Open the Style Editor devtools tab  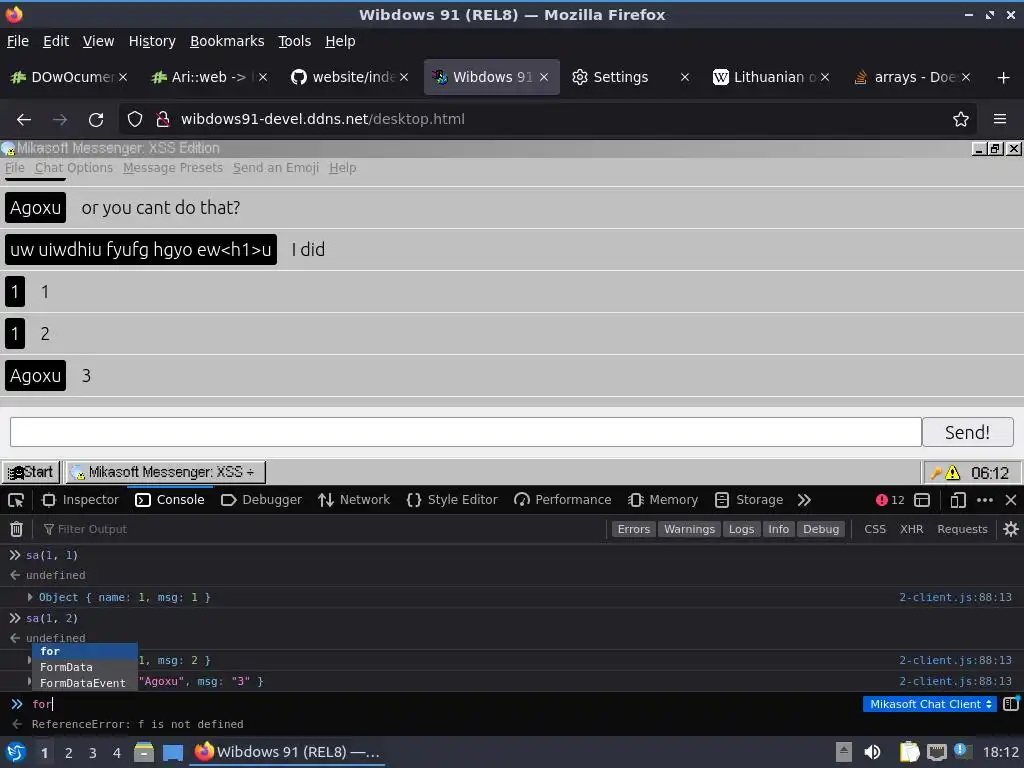(x=452, y=500)
